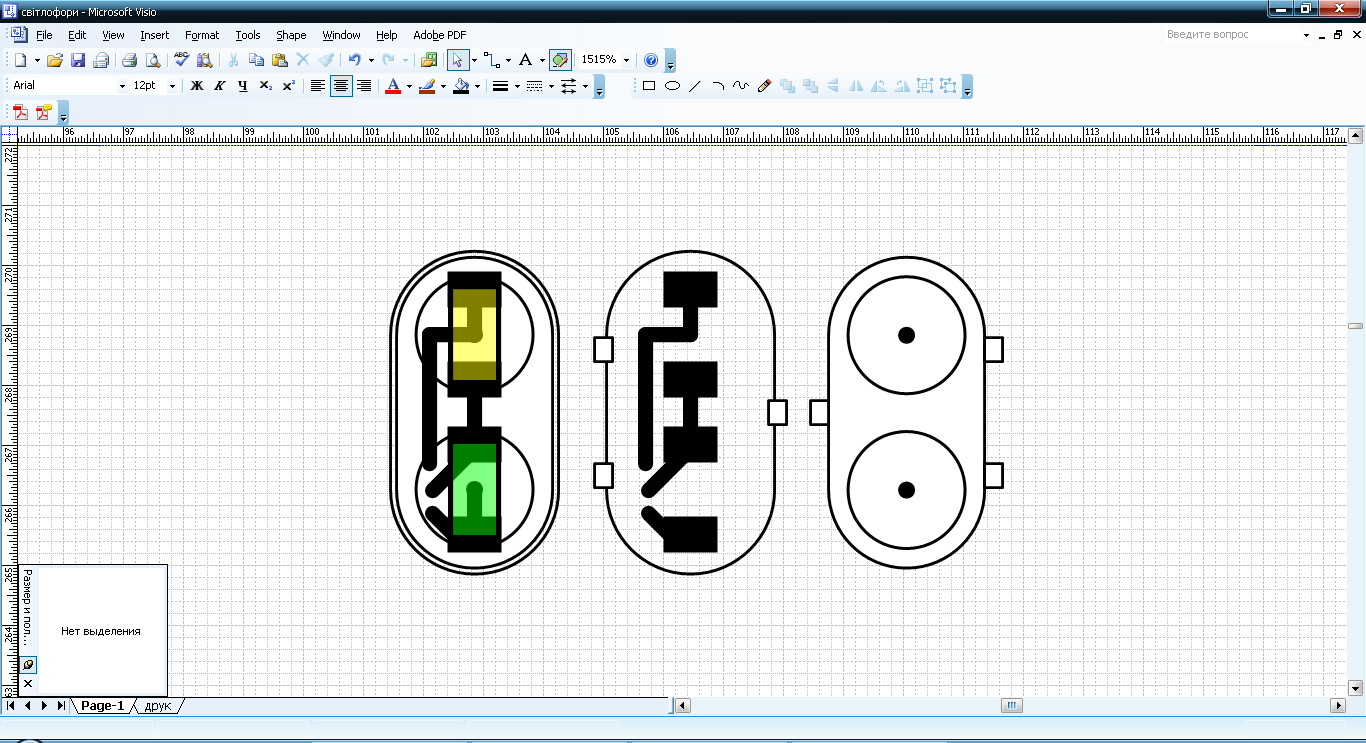This screenshot has width=1366, height=743.
Task: Select the Rectangle drawing tool
Action: pyautogui.click(x=649, y=86)
